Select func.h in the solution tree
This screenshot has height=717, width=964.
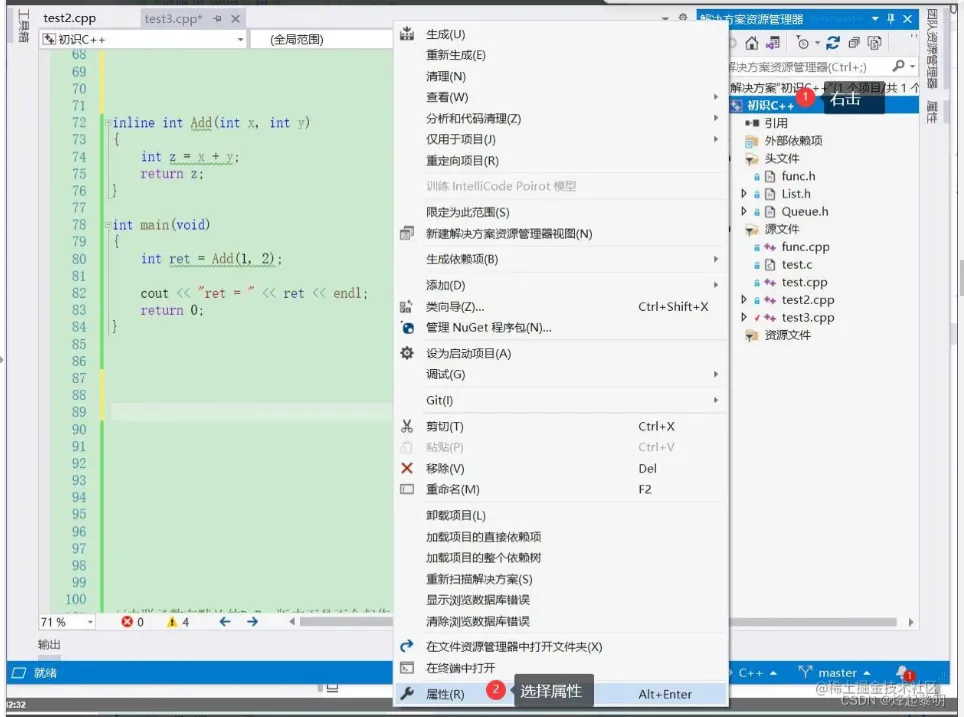click(x=798, y=176)
